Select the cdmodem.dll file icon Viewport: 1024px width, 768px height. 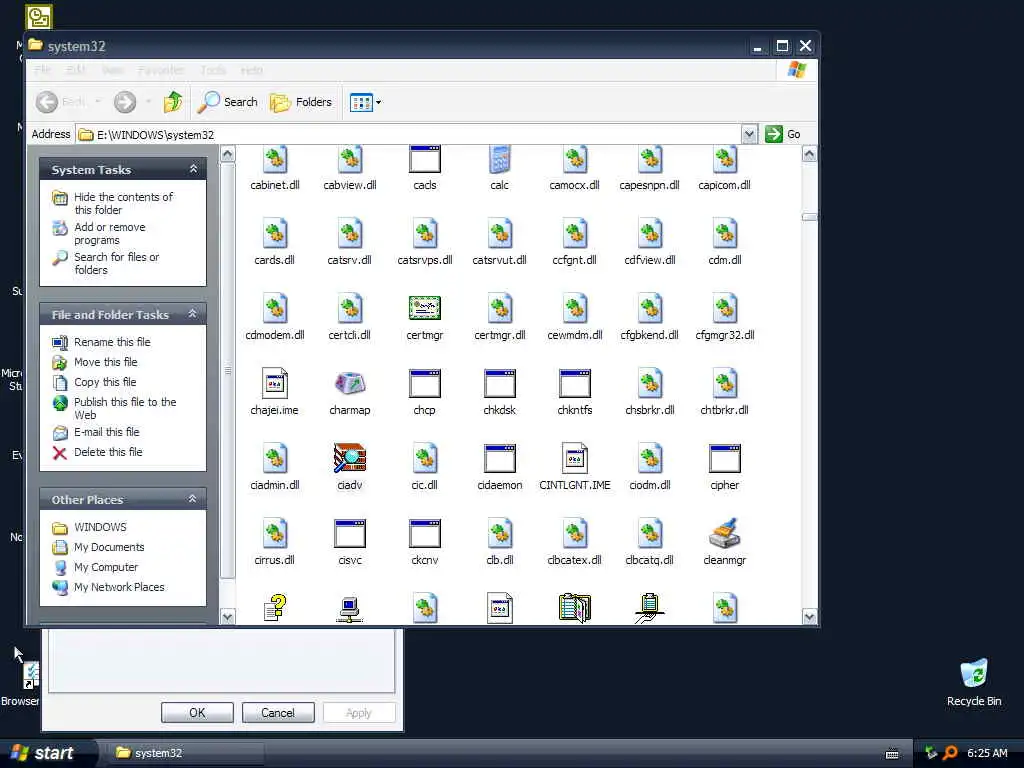pyautogui.click(x=274, y=308)
